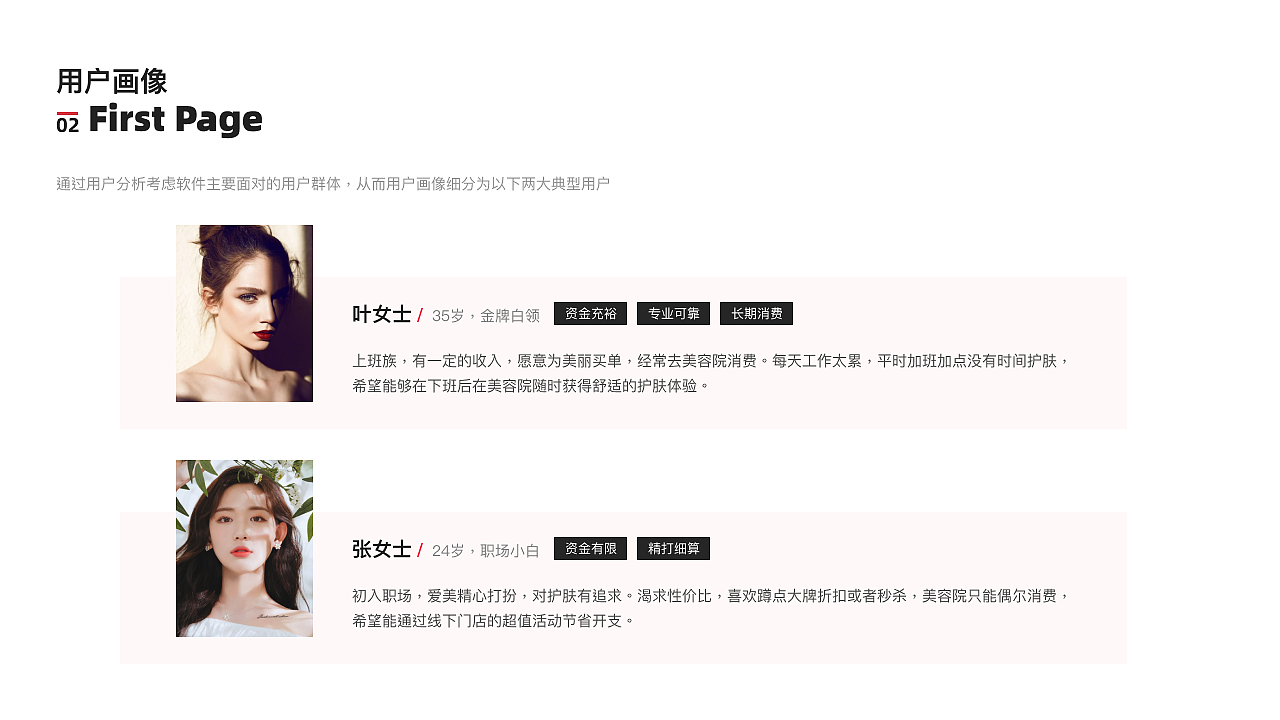Click the red bar above 02
This screenshot has width=1280, height=720.
point(67,113)
